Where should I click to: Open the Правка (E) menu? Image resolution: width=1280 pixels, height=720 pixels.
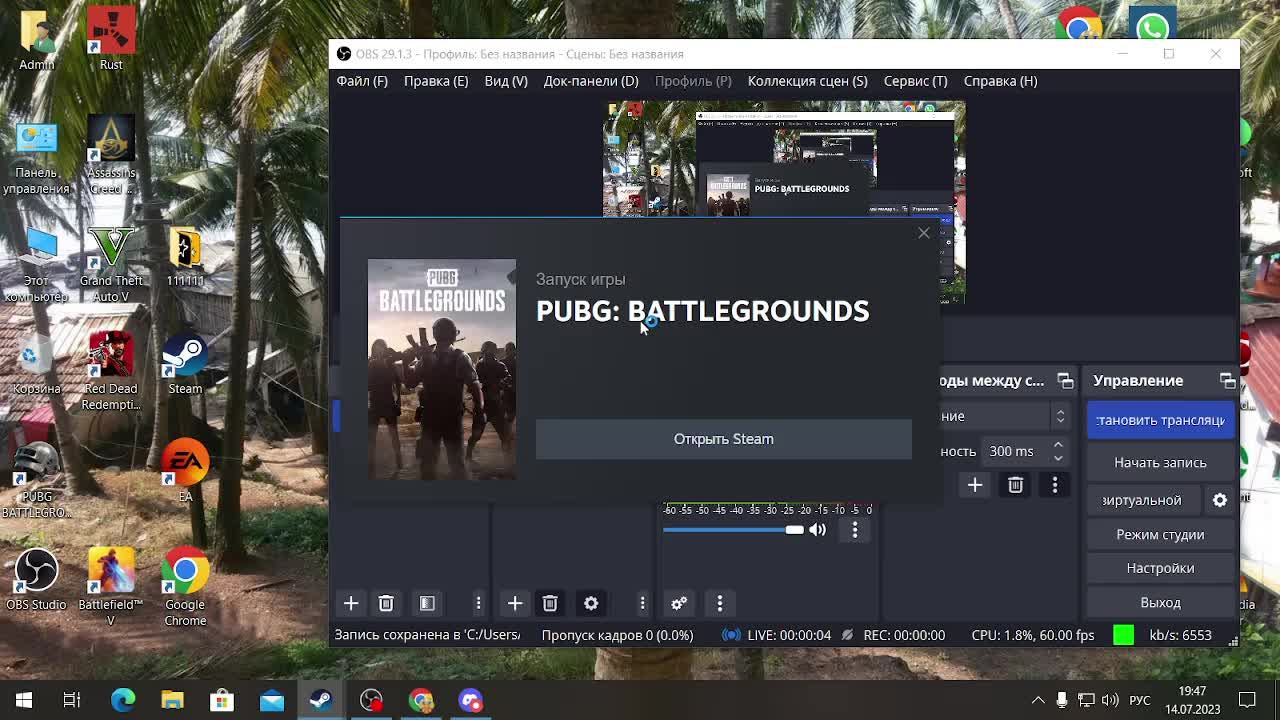[436, 81]
